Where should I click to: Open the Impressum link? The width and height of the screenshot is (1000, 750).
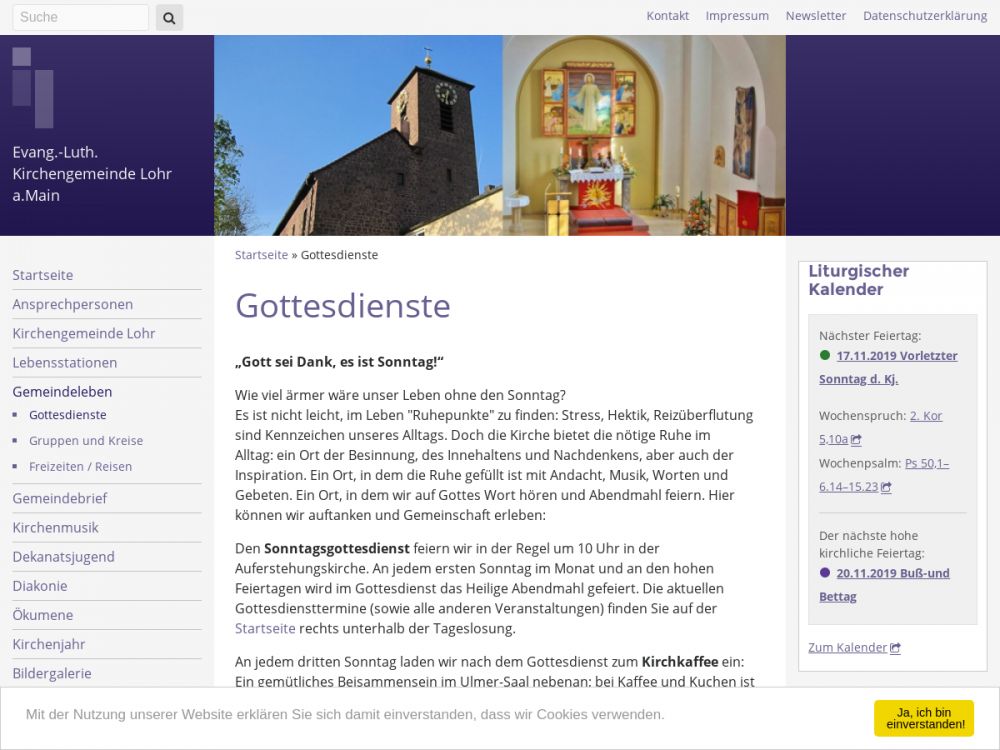click(x=737, y=16)
